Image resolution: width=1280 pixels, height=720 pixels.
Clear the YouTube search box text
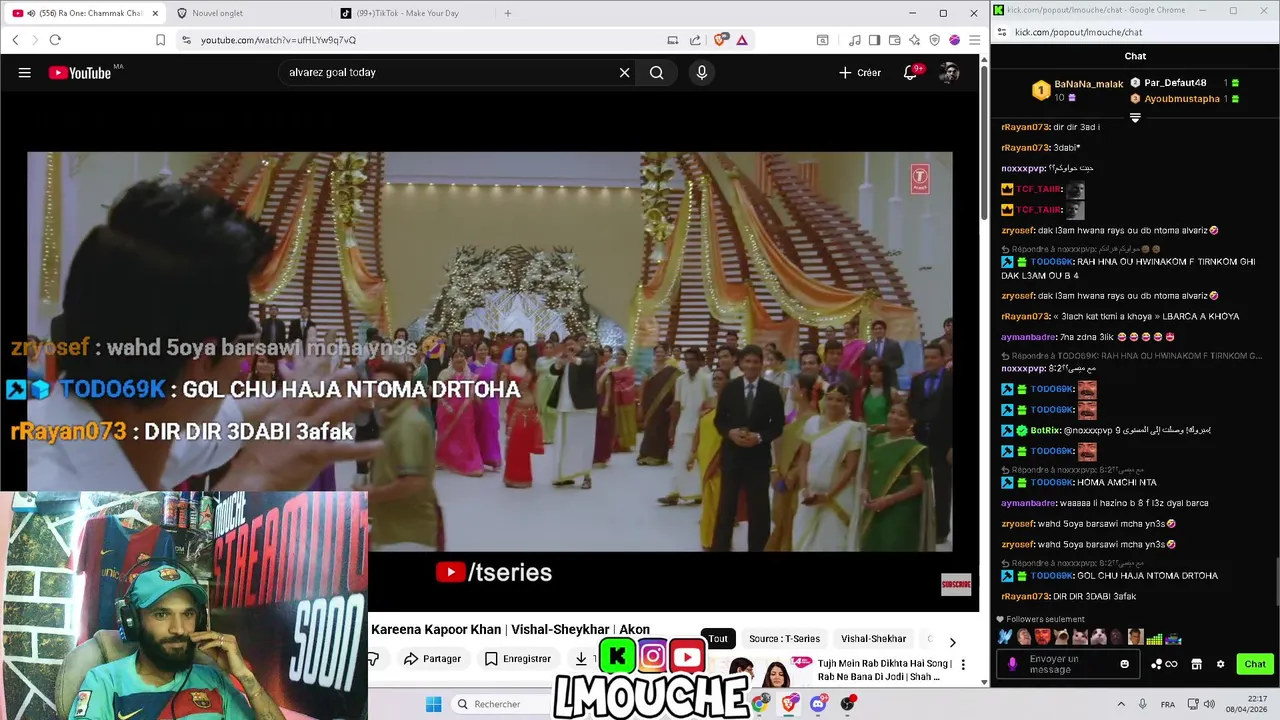pyautogui.click(x=625, y=72)
